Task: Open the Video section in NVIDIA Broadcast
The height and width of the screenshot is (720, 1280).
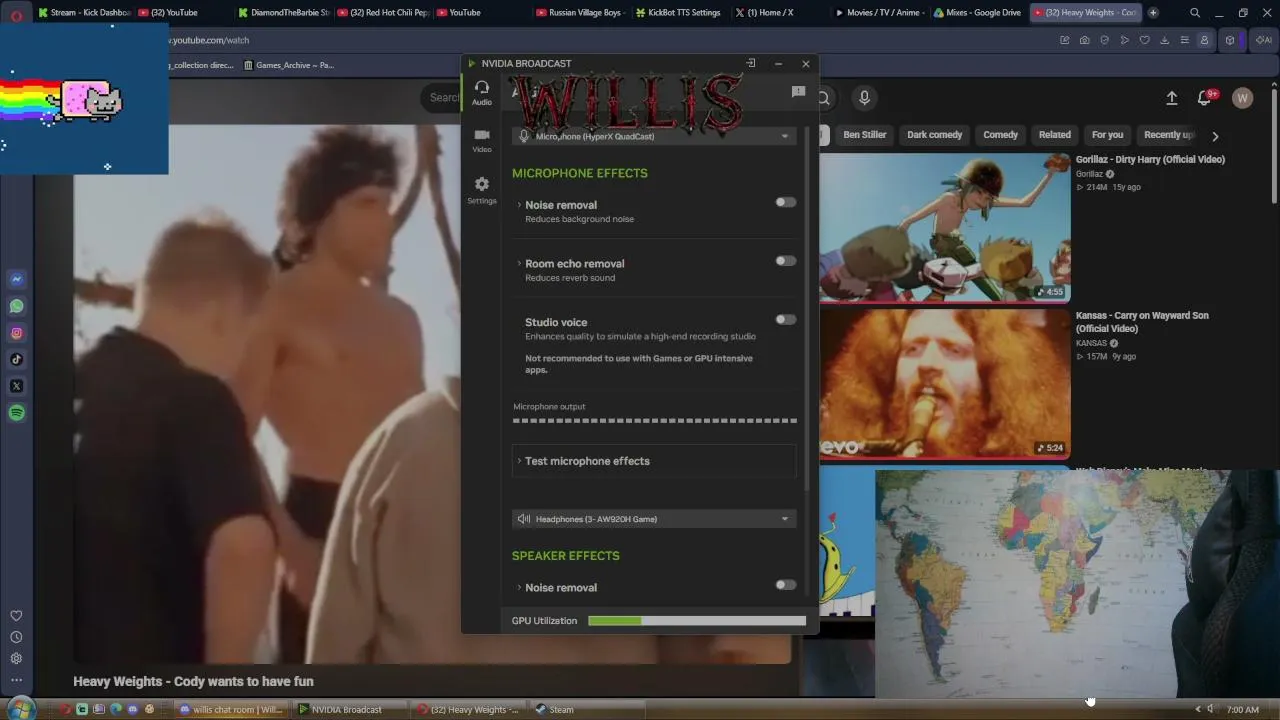Action: (x=482, y=140)
